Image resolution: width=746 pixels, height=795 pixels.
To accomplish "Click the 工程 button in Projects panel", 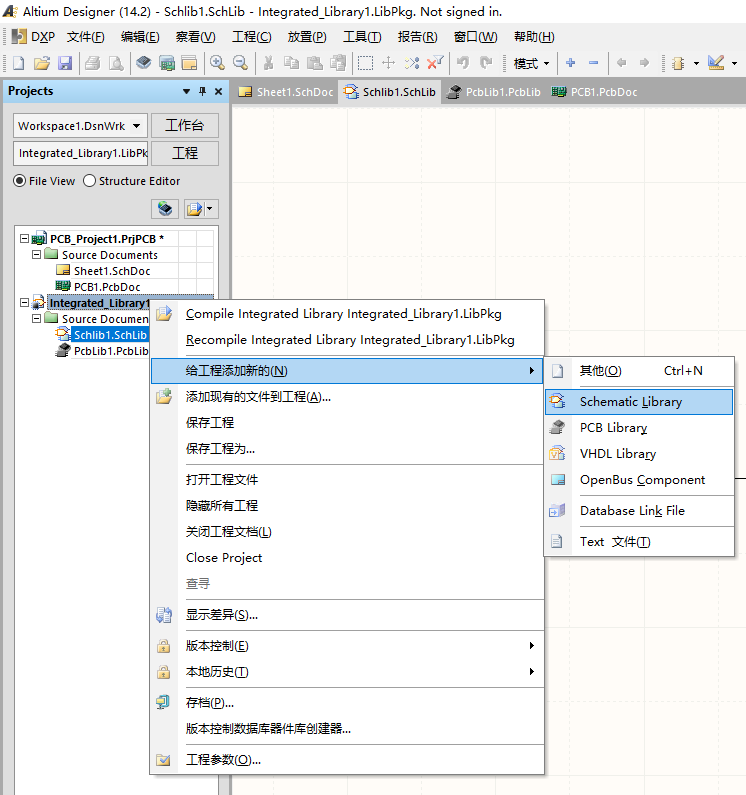I will pyautogui.click(x=185, y=153).
